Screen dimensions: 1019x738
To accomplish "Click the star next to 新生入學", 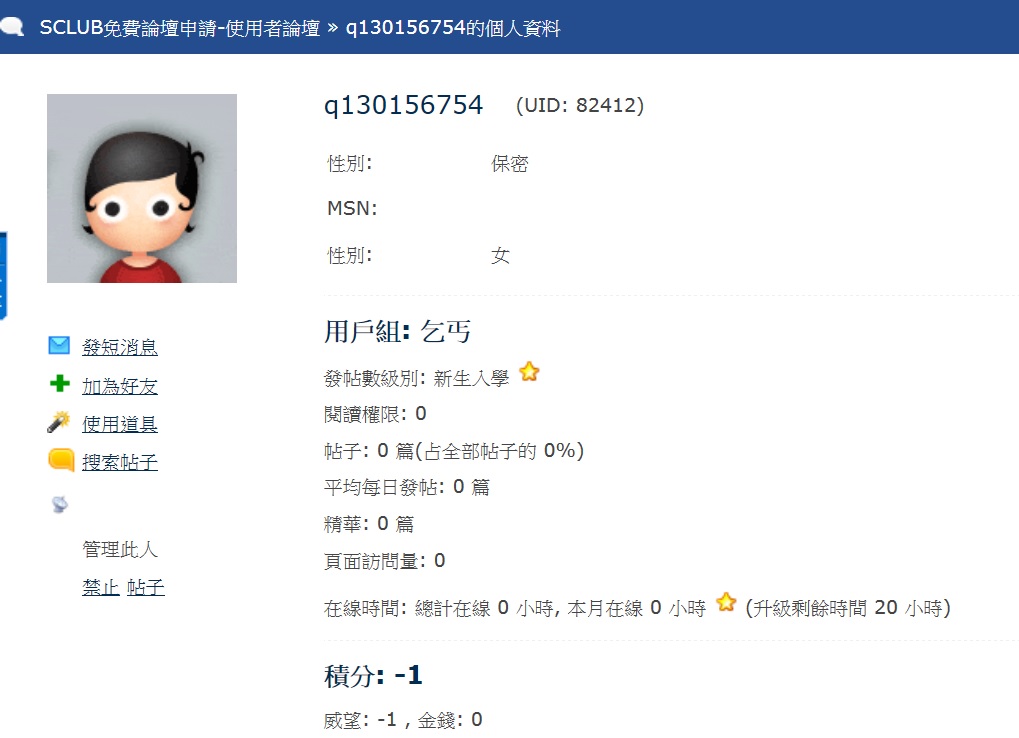I will pyautogui.click(x=529, y=372).
